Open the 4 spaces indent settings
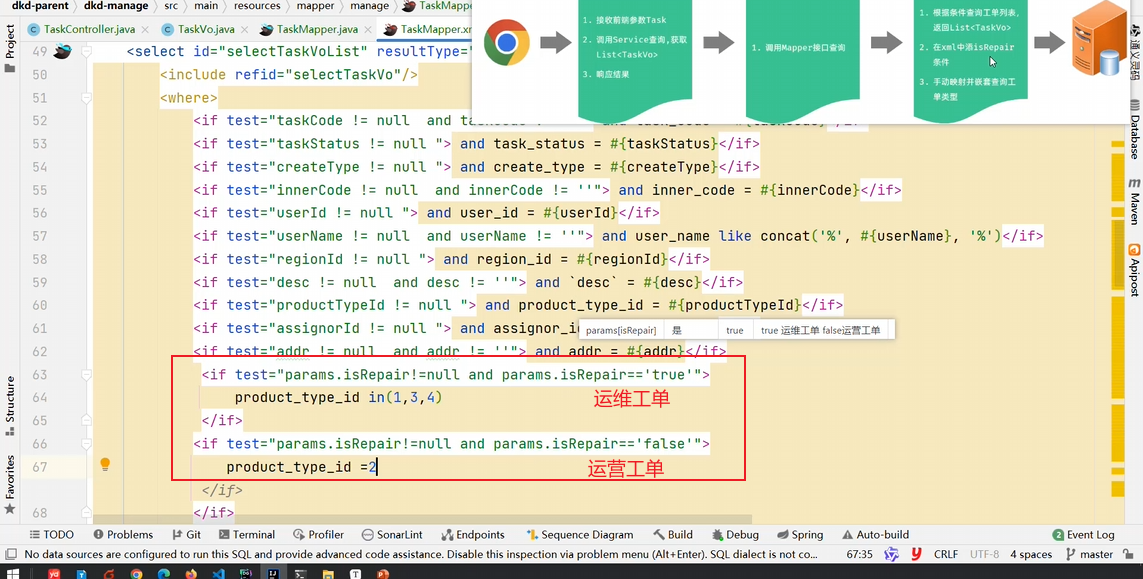The height and width of the screenshot is (579, 1143). 1031,554
